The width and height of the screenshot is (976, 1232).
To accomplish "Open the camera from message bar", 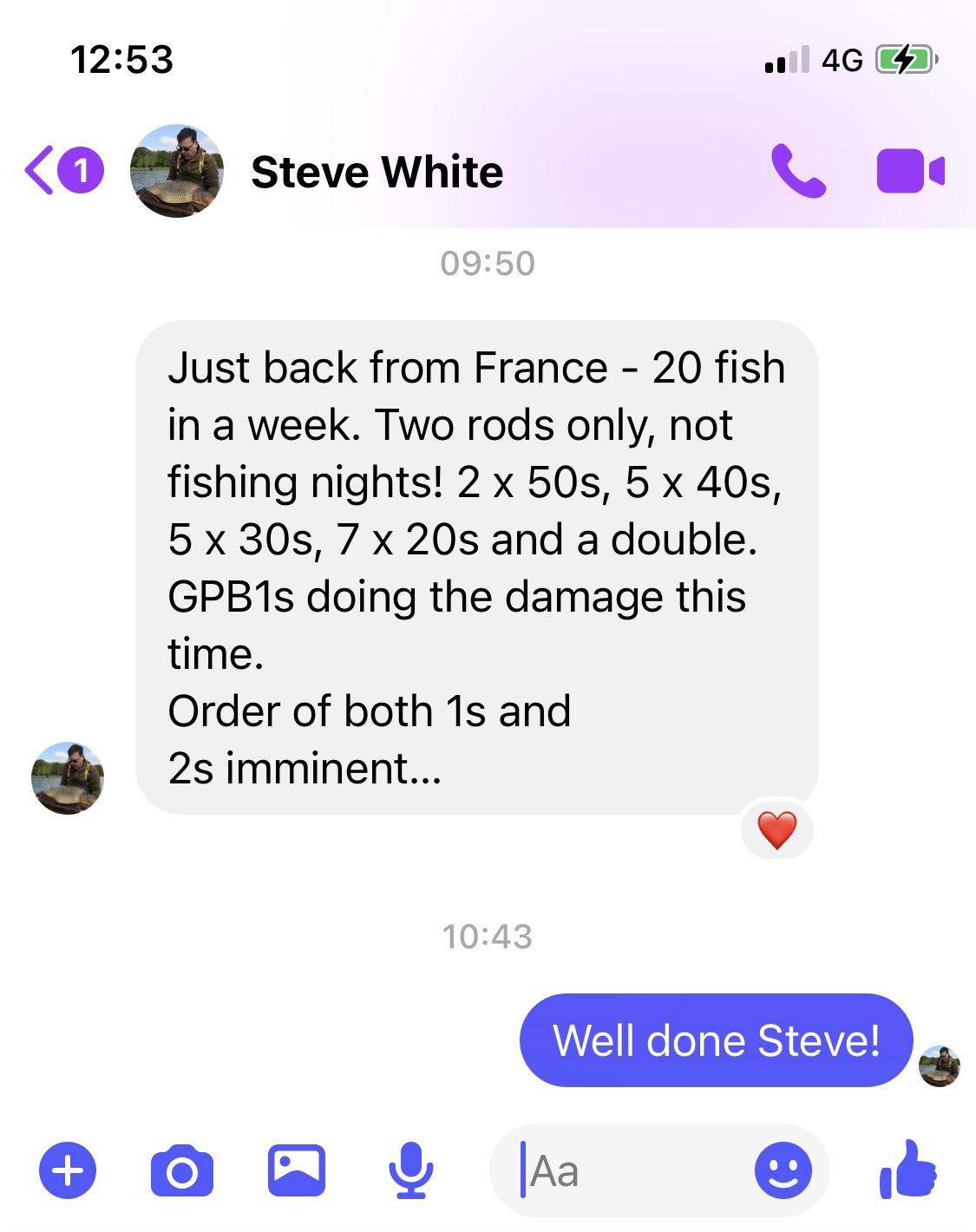I will pyautogui.click(x=182, y=1171).
